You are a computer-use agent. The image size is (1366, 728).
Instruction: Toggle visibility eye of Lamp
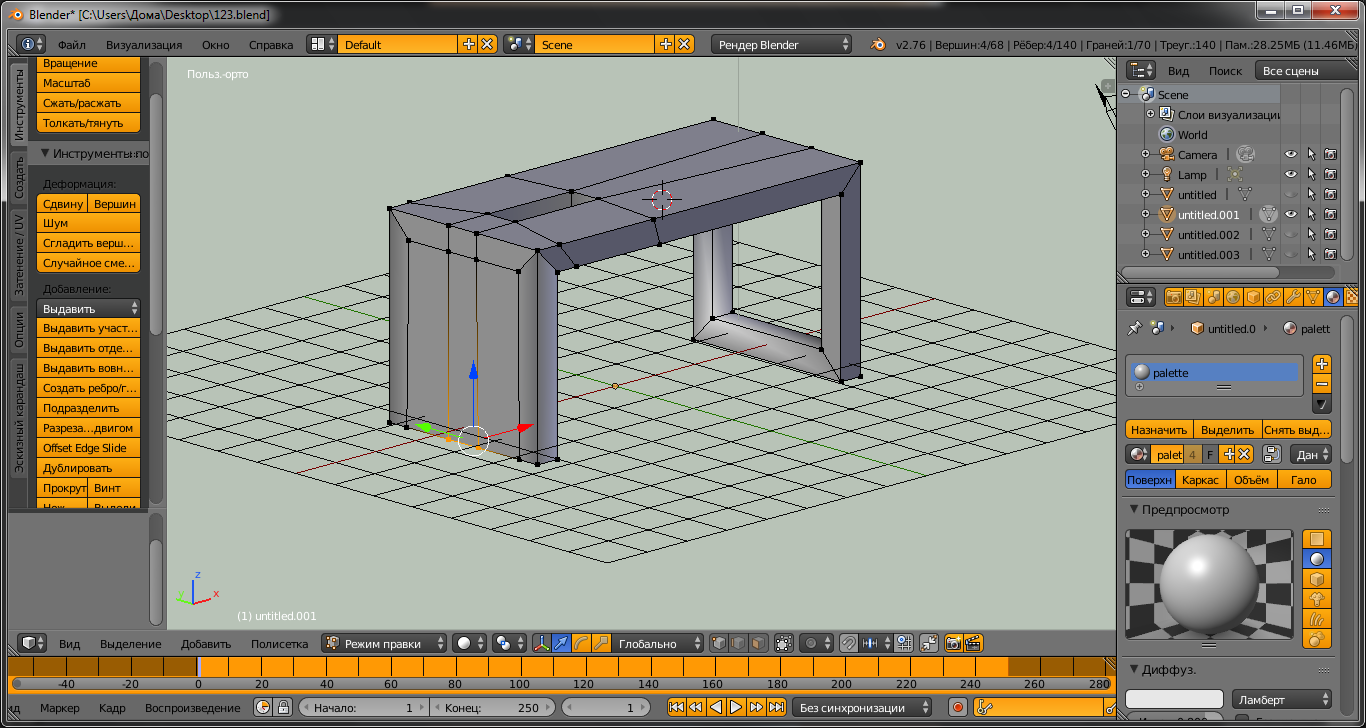[x=1291, y=174]
